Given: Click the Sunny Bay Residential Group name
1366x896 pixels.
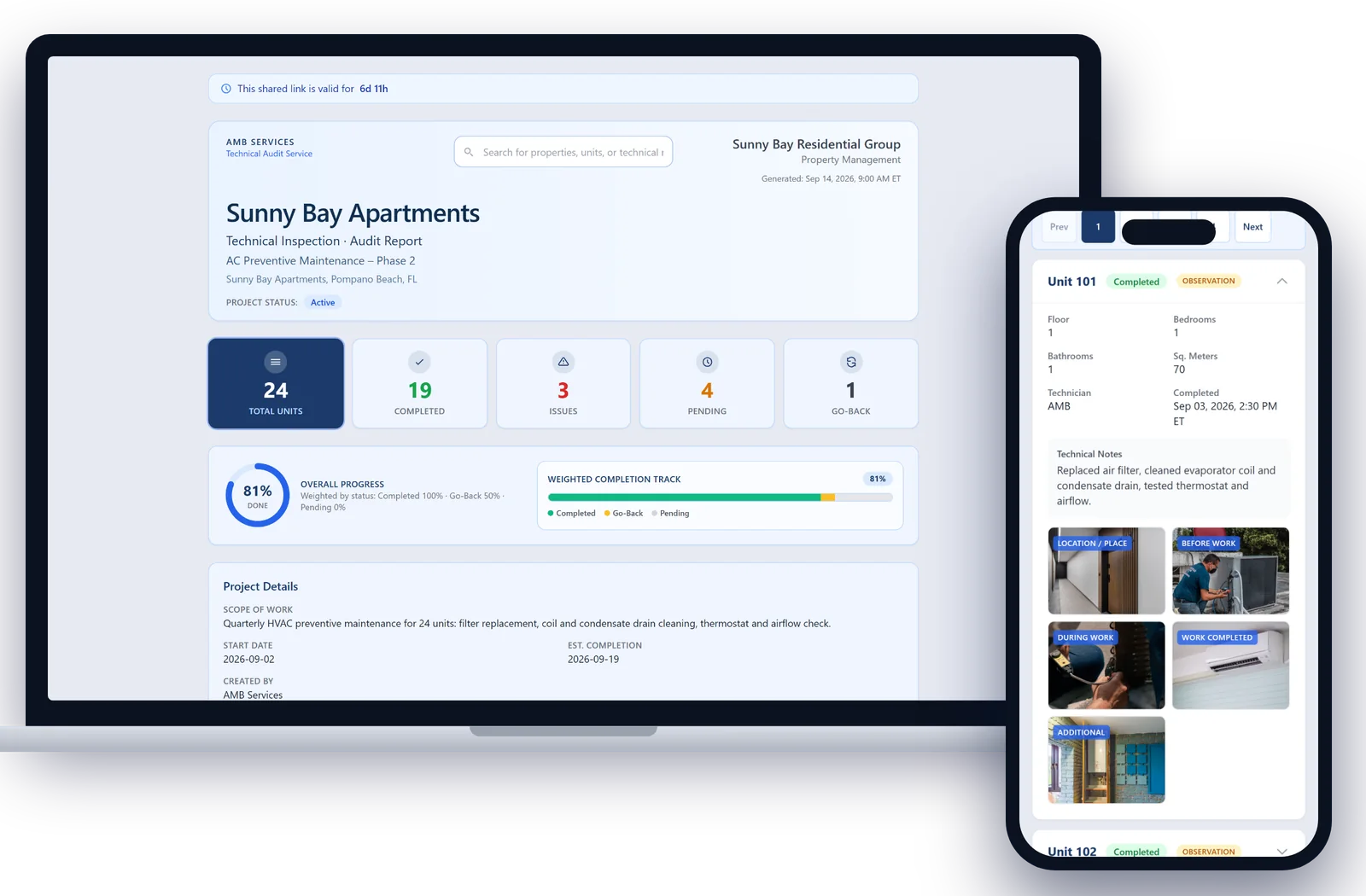Looking at the screenshot, I should point(816,144).
